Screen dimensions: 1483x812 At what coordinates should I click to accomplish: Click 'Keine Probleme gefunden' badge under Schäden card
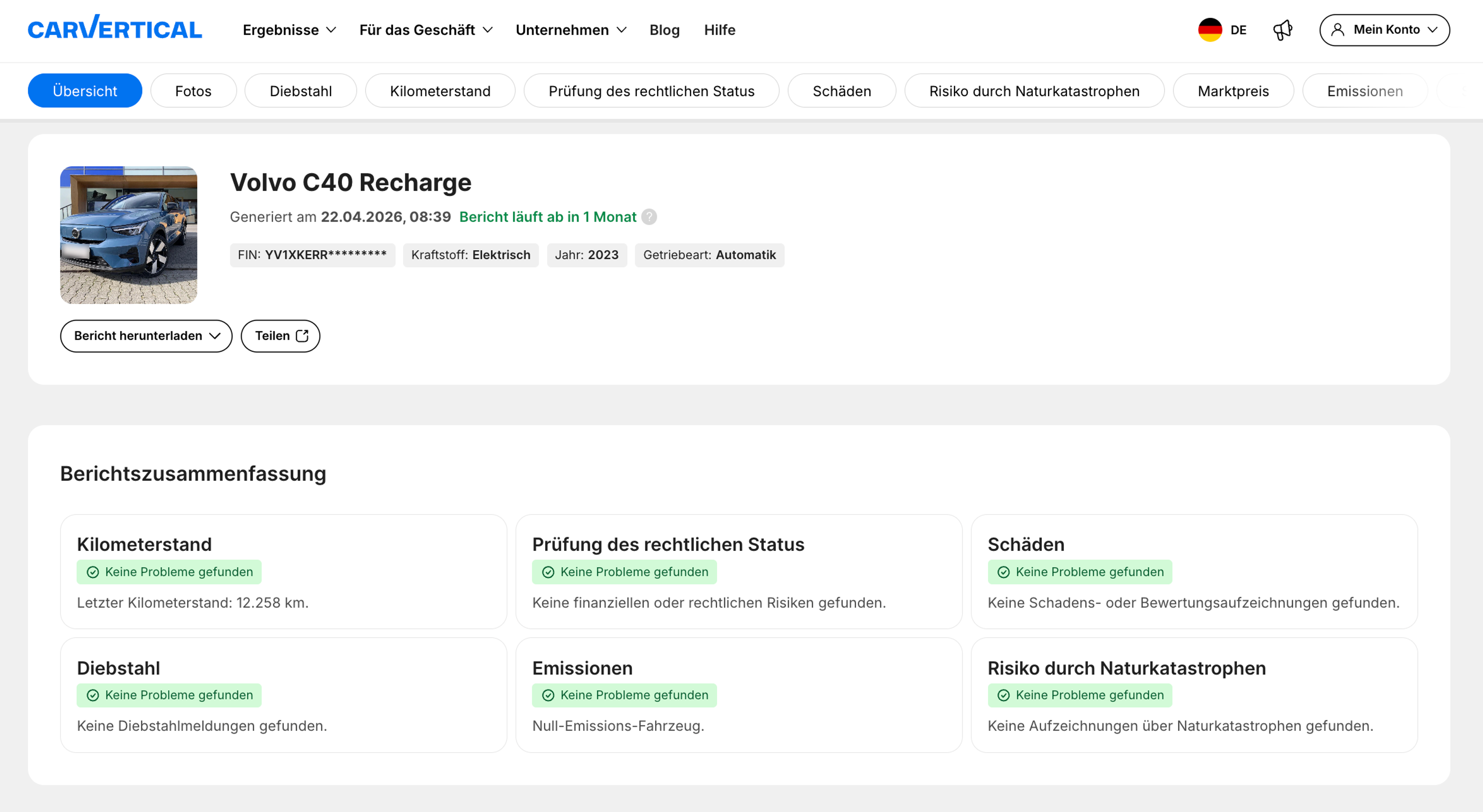pos(1080,572)
